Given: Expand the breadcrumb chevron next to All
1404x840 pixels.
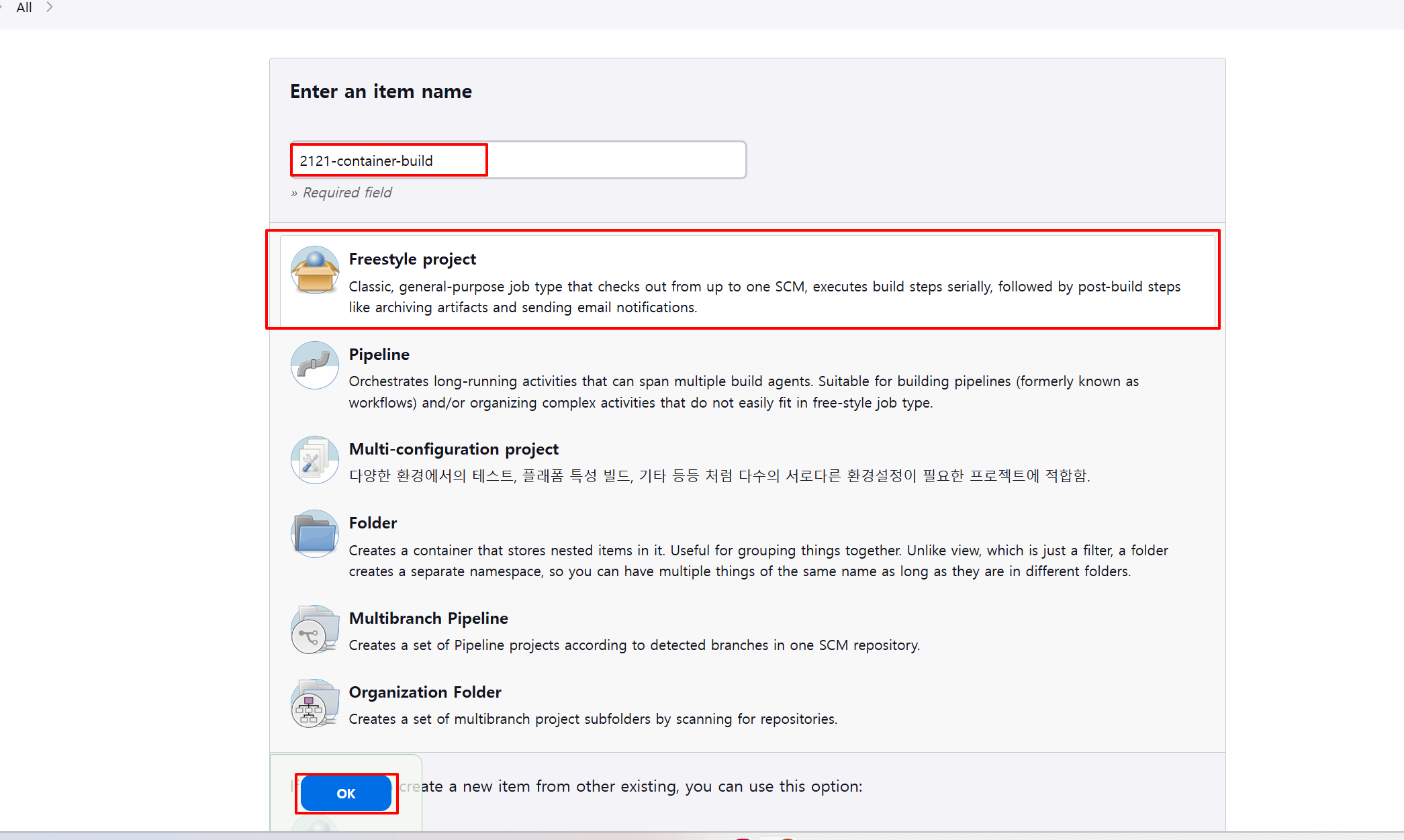Looking at the screenshot, I should click(x=50, y=7).
